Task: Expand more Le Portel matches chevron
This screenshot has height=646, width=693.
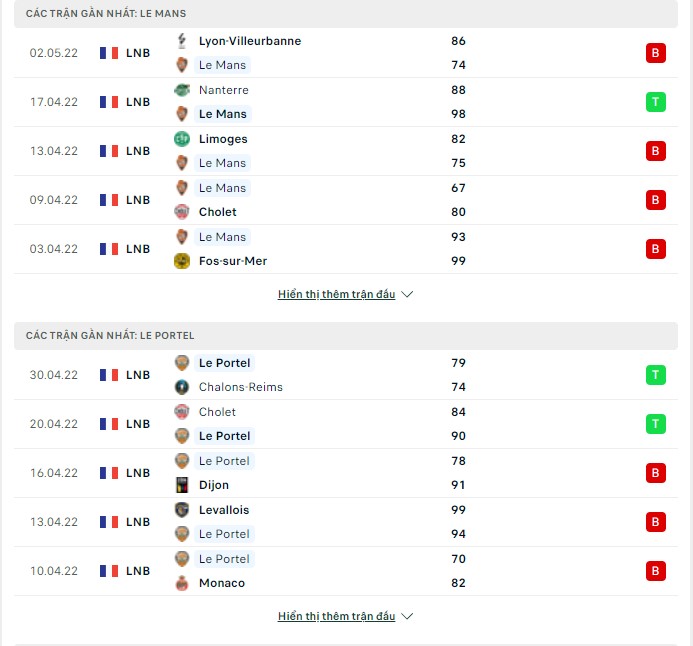Action: click(407, 616)
